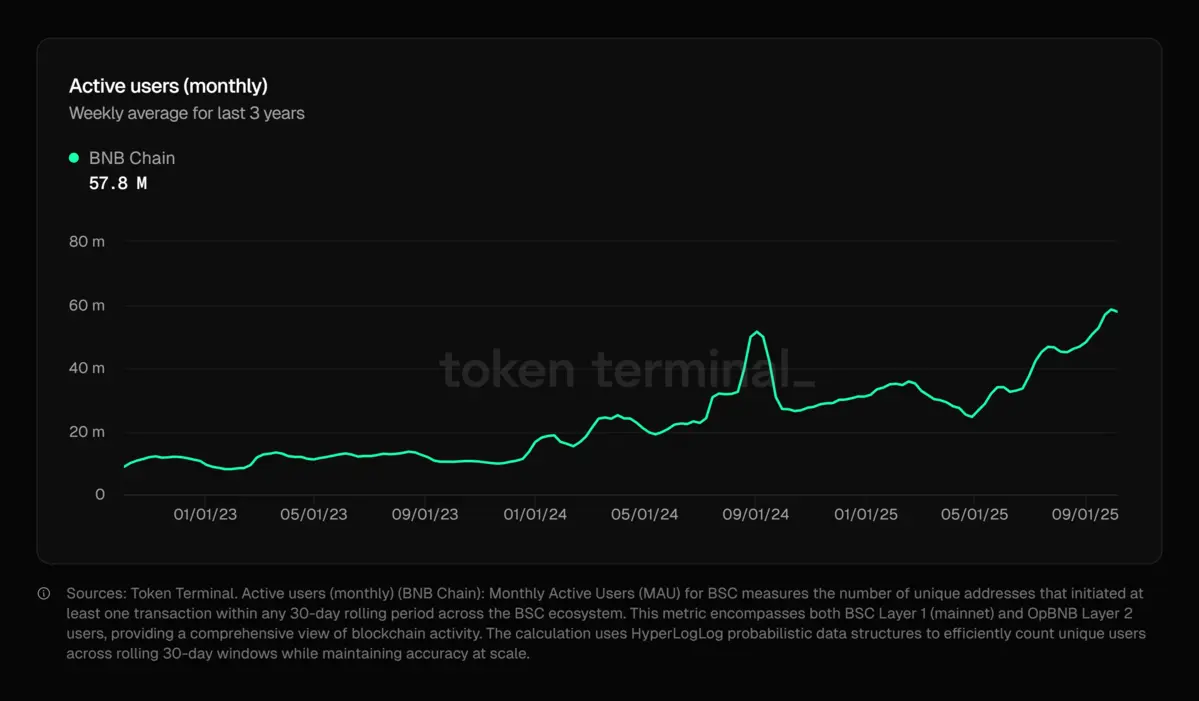Screen dimensions: 1199x701
Task: Select the 05/01/24 x-axis date label
Action: 645,515
